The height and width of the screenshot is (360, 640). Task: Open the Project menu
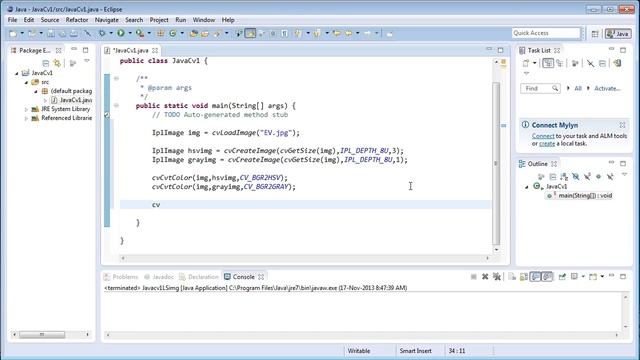point(159,20)
